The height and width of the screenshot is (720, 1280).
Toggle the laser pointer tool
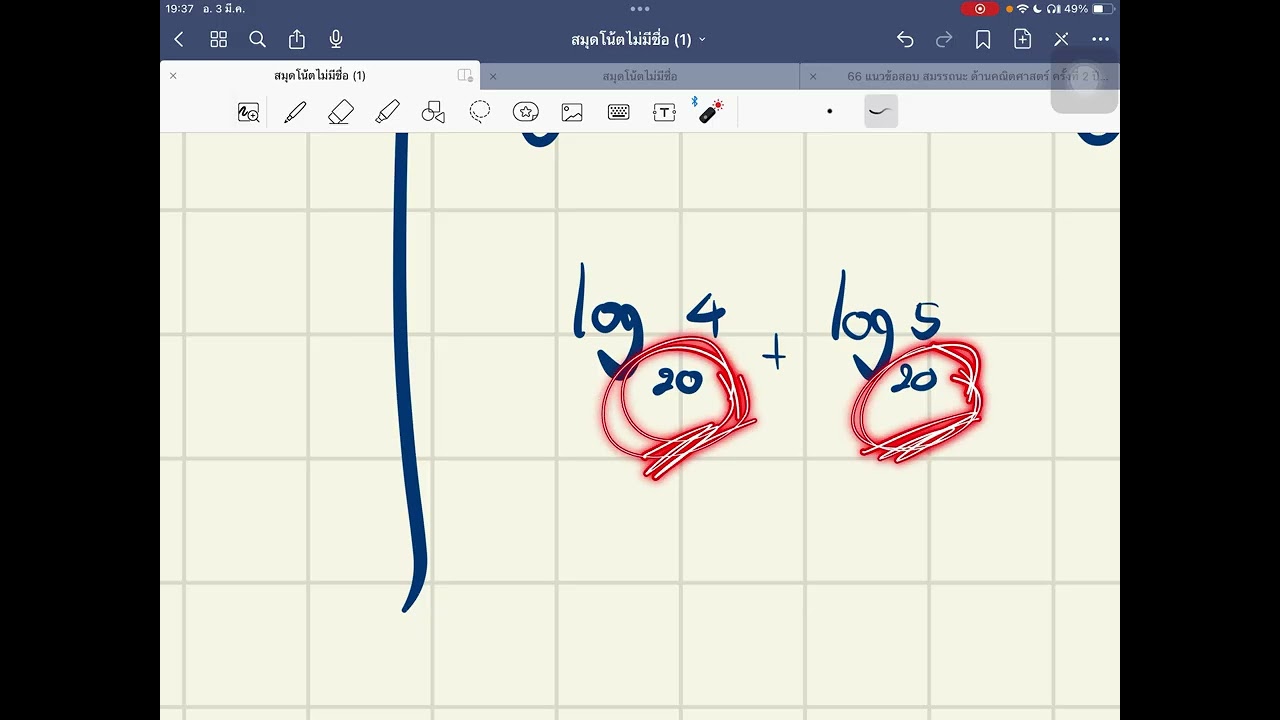pos(710,111)
